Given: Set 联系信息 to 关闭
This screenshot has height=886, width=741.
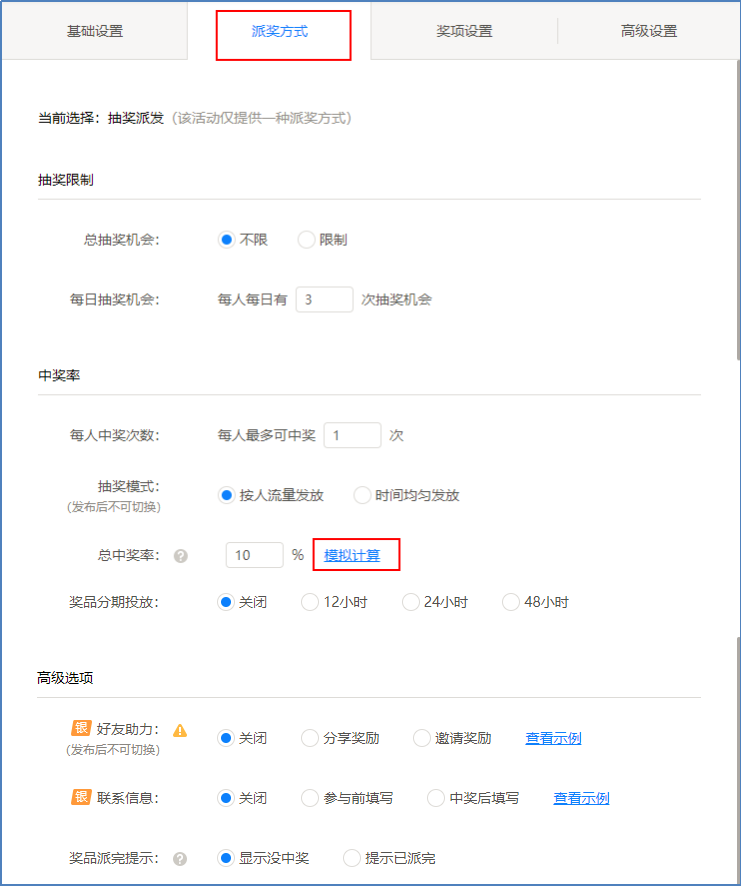Looking at the screenshot, I should (x=226, y=798).
